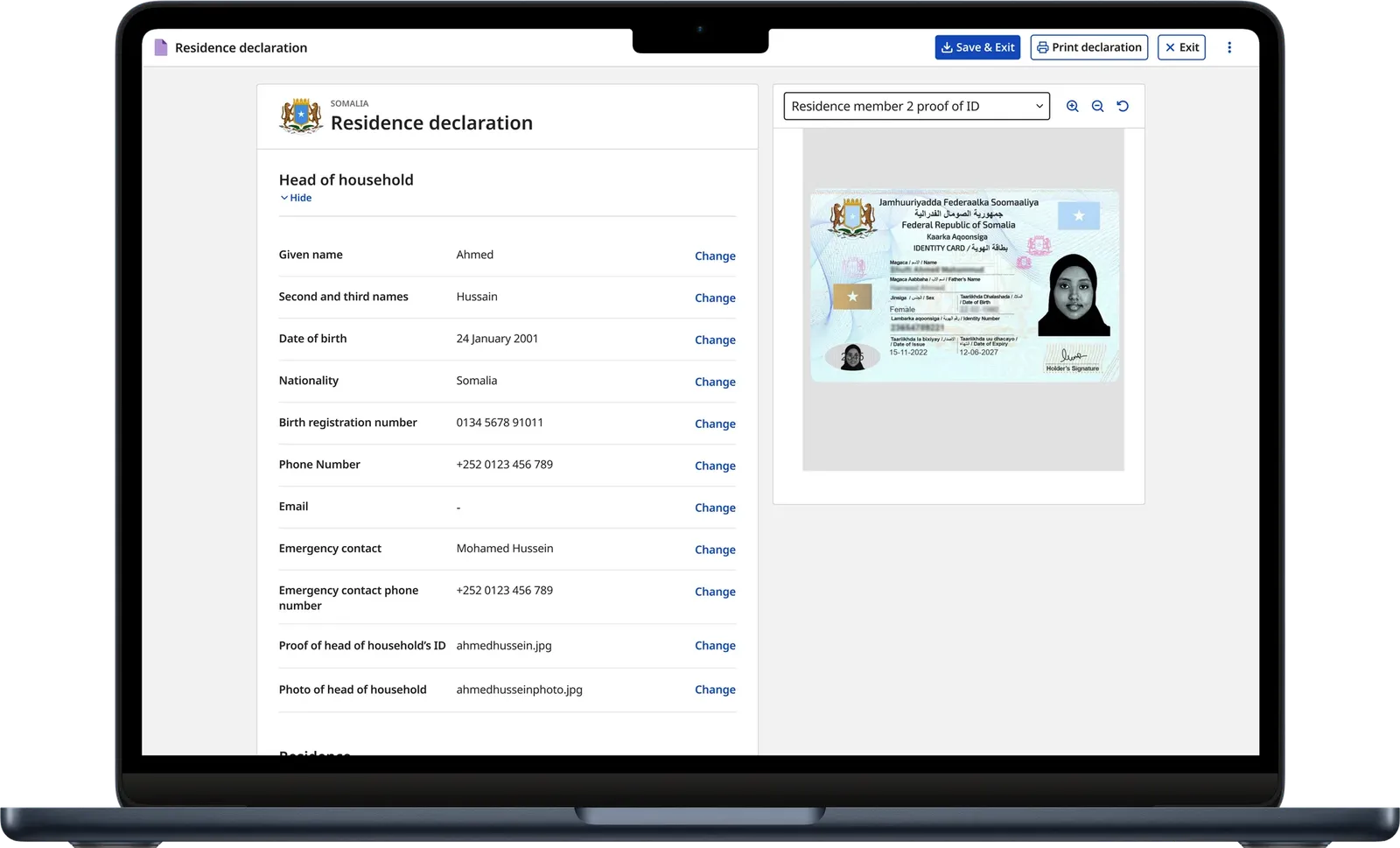Screen dimensions: 1400x848
Task: Change the Emergency contact name
Action: [715, 550]
